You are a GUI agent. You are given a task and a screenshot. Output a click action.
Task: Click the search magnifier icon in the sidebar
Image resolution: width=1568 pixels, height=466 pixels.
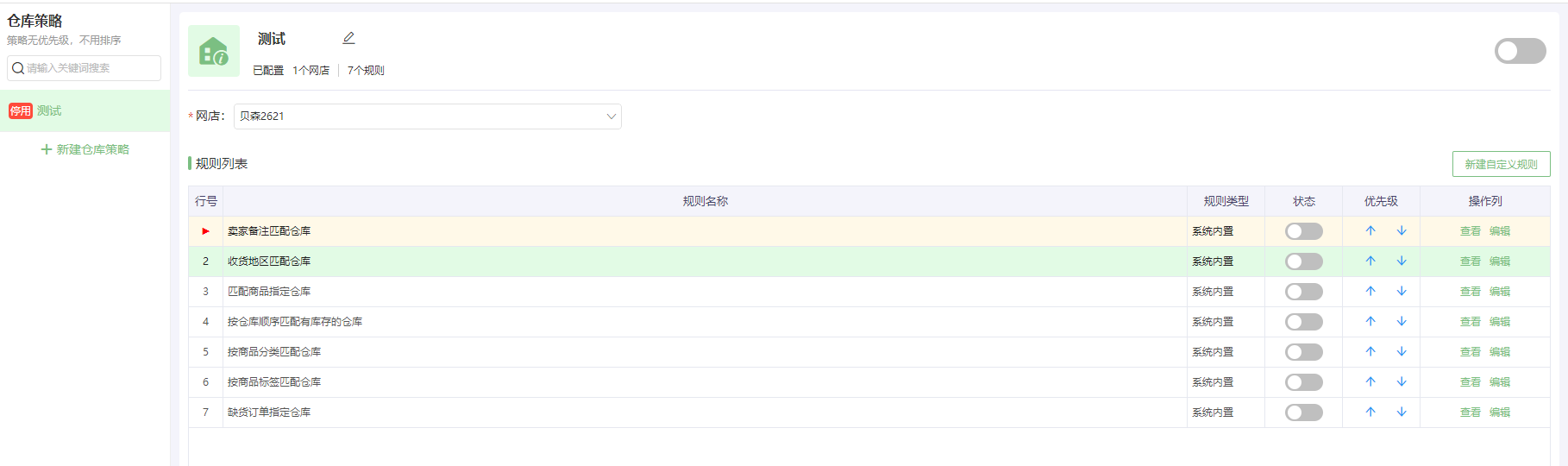point(17,68)
